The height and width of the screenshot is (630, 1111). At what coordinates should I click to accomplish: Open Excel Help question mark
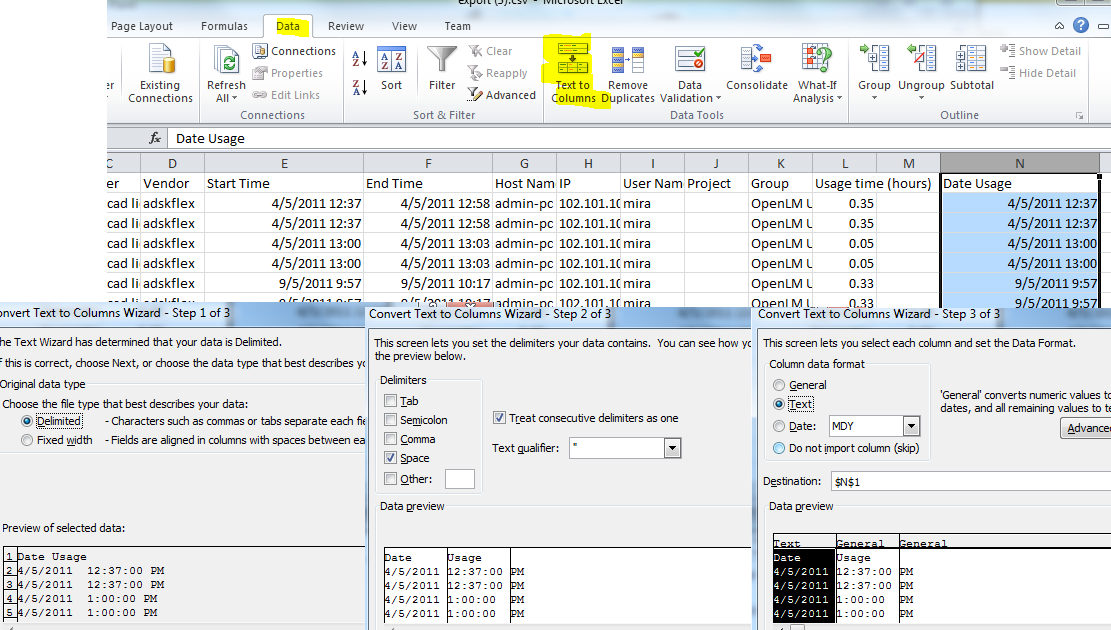coord(1081,26)
